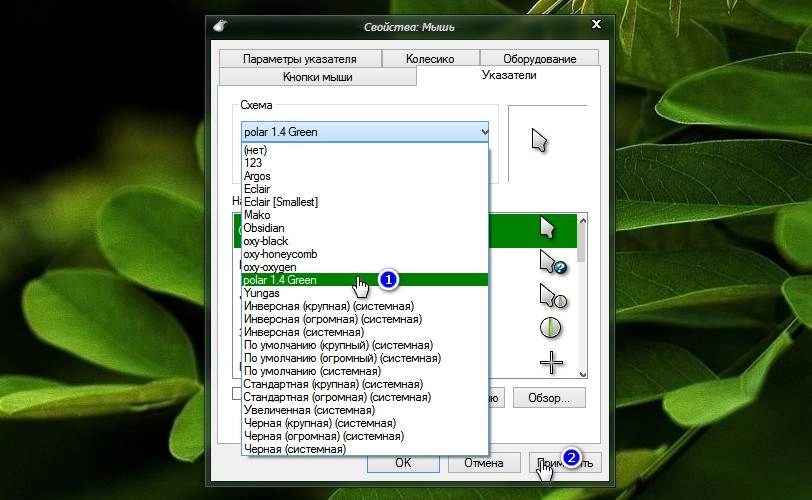Select Инверсная (крупная) (системная) scheme
This screenshot has width=812, height=500.
(x=365, y=306)
